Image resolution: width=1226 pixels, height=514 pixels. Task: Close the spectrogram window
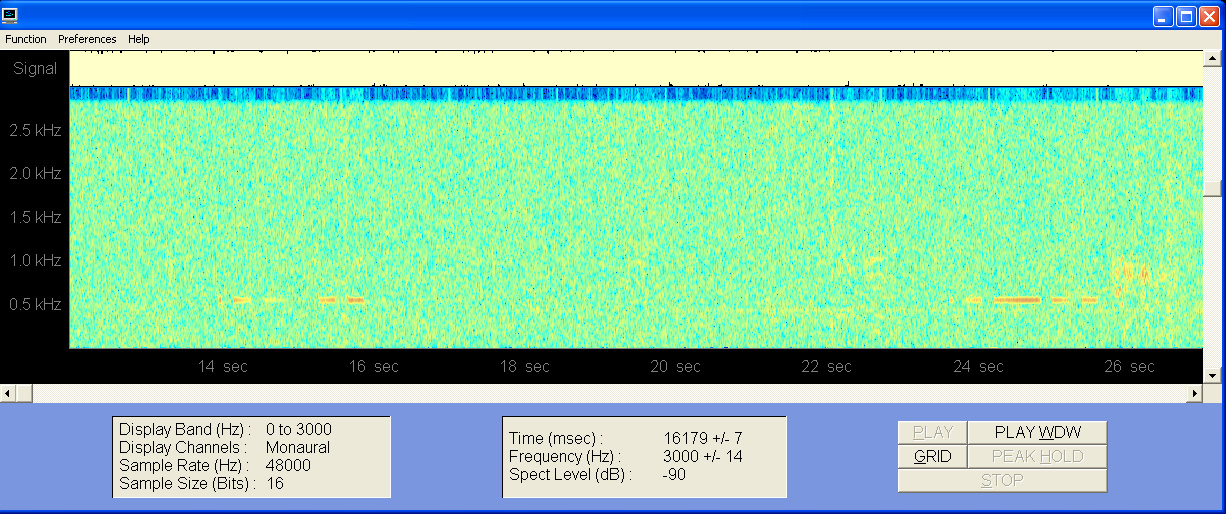pyautogui.click(x=1209, y=16)
